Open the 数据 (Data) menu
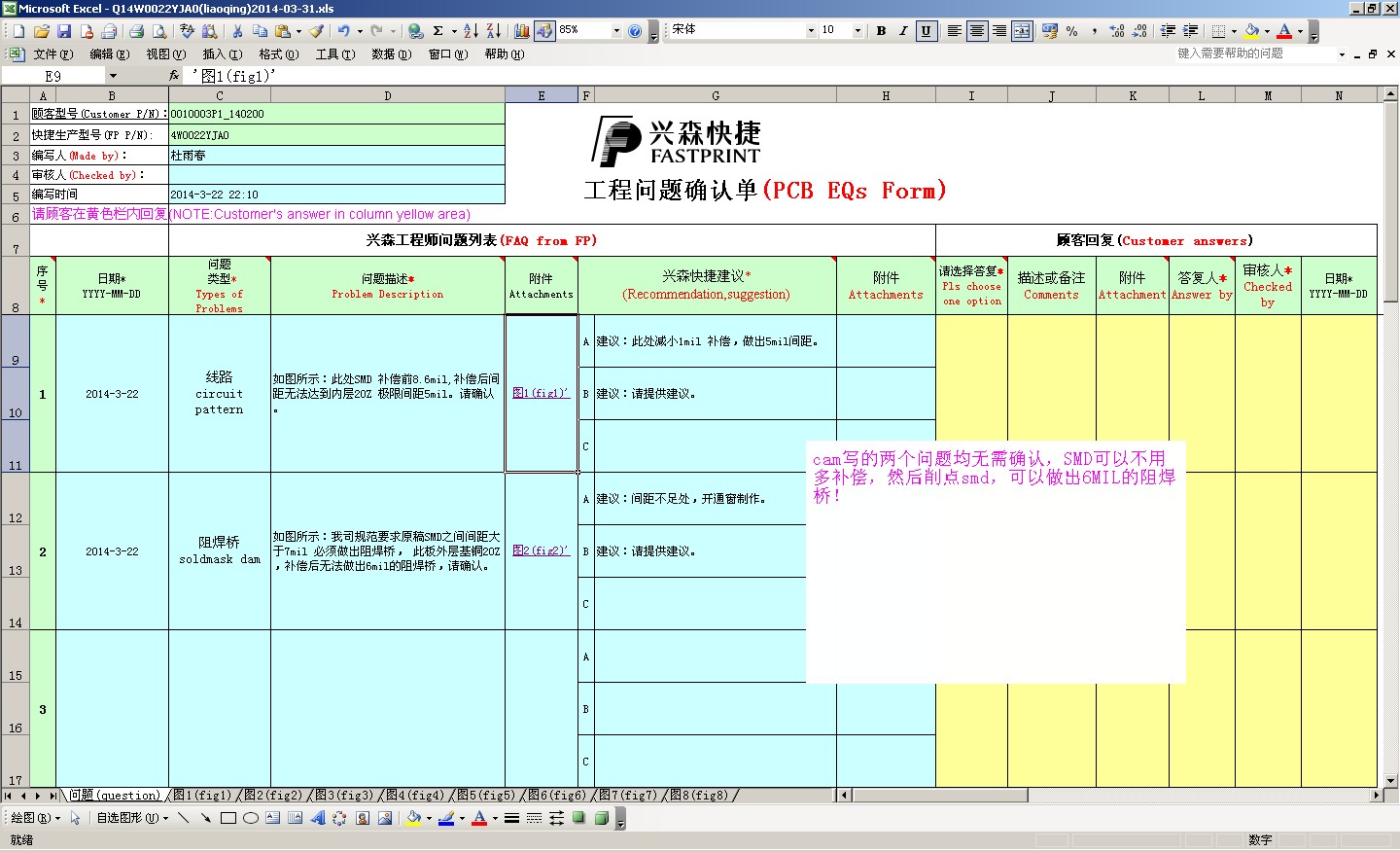The width and height of the screenshot is (1400, 852). tap(392, 54)
